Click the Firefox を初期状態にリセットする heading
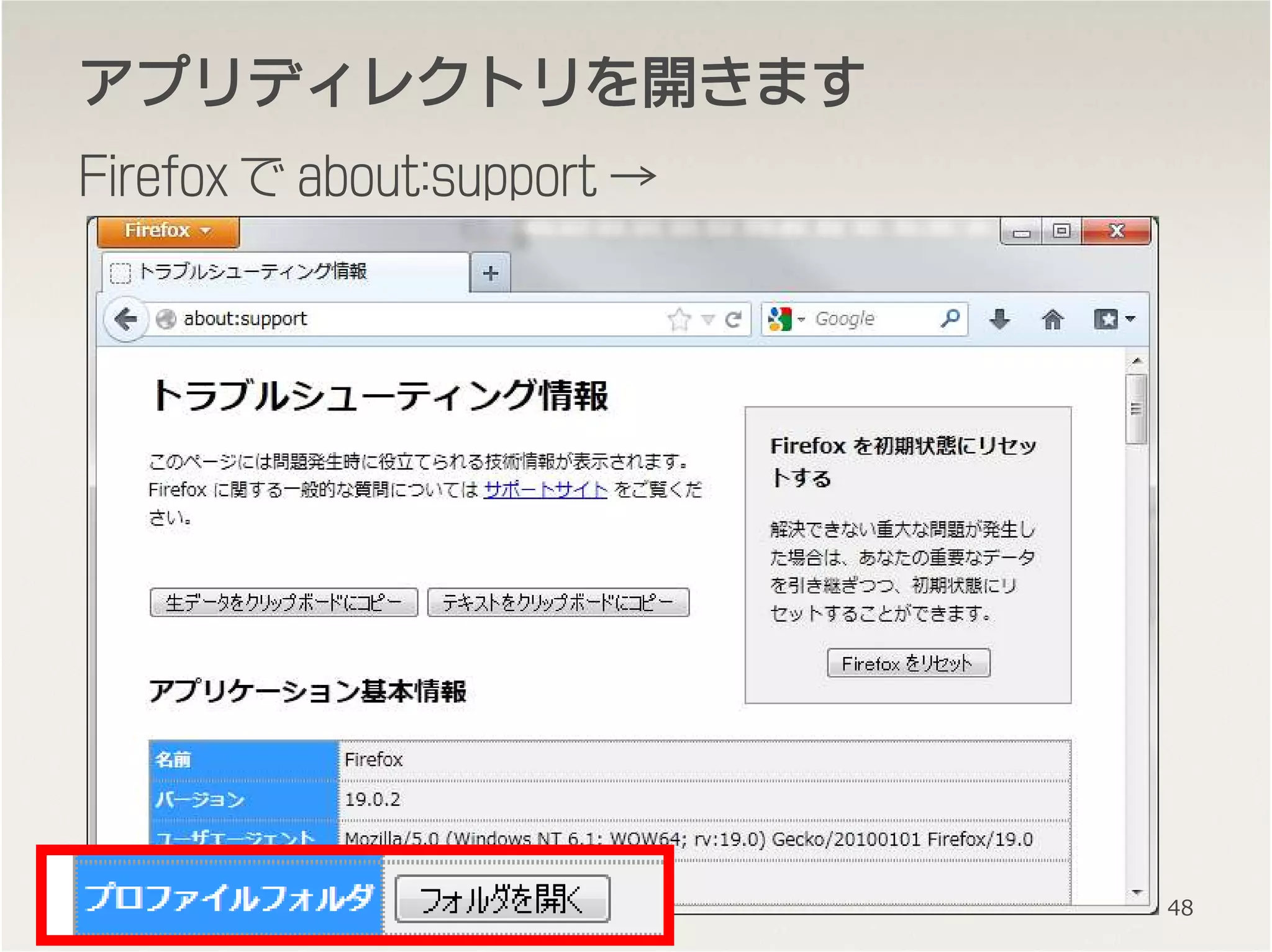Screen dimensions: 1272x952 (x=904, y=462)
